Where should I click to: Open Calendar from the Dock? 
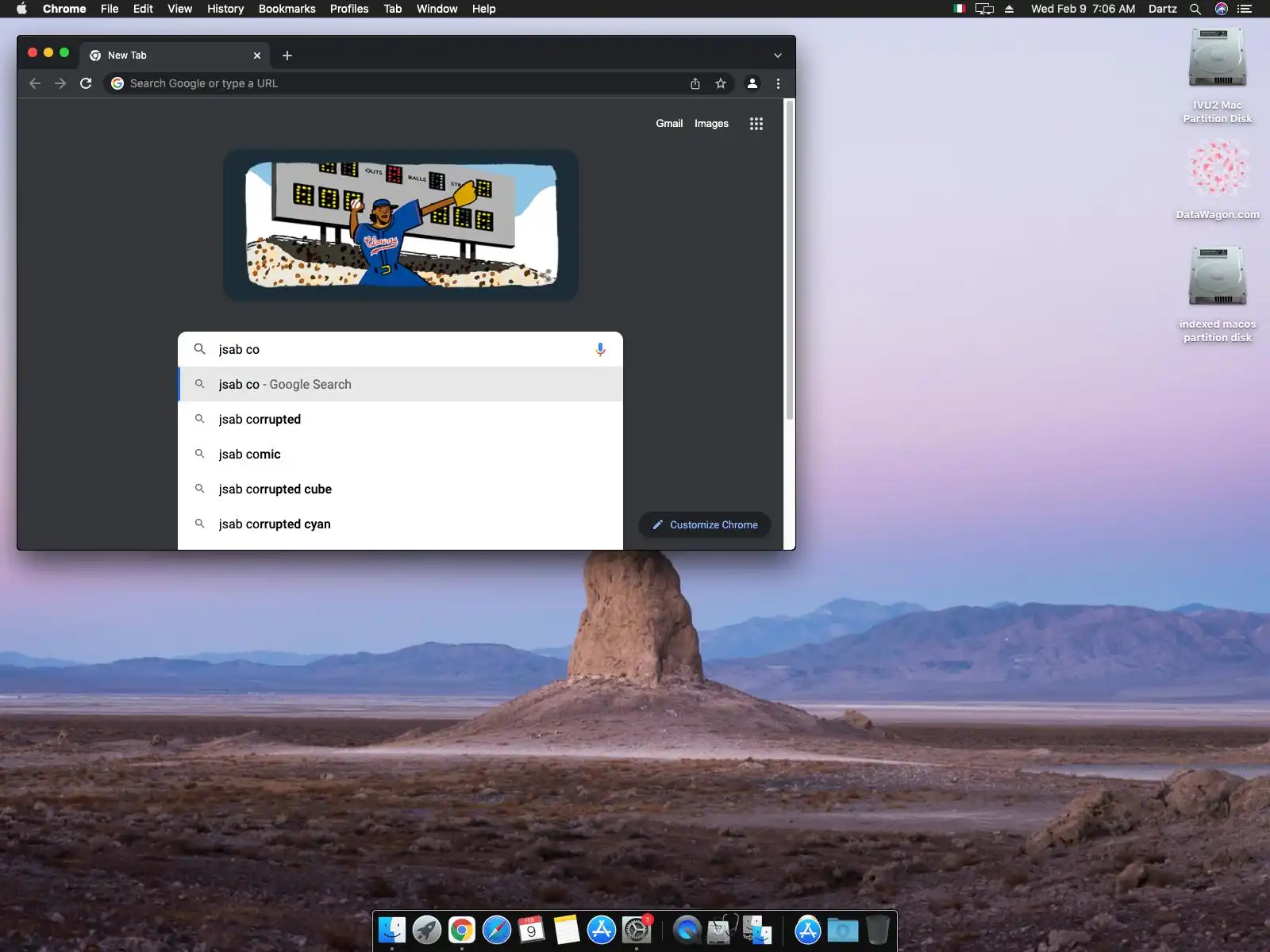[532, 930]
